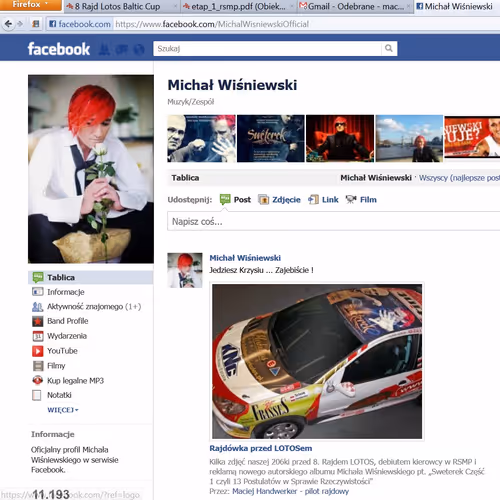
Task: Click the Film camera icon
Action: [x=351, y=200]
